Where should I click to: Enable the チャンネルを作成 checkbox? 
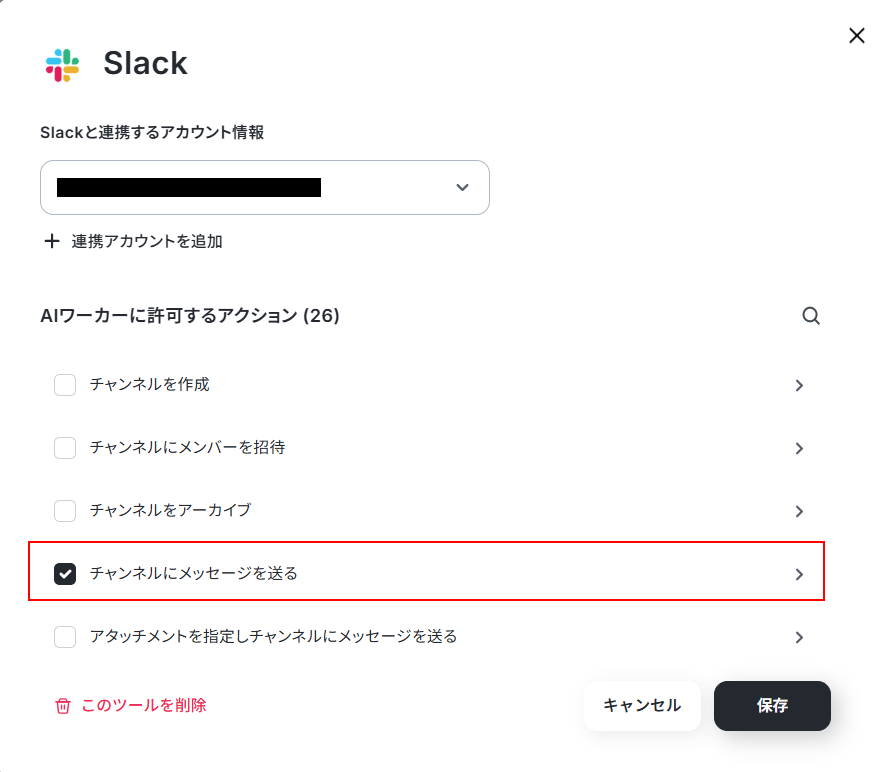click(x=65, y=385)
